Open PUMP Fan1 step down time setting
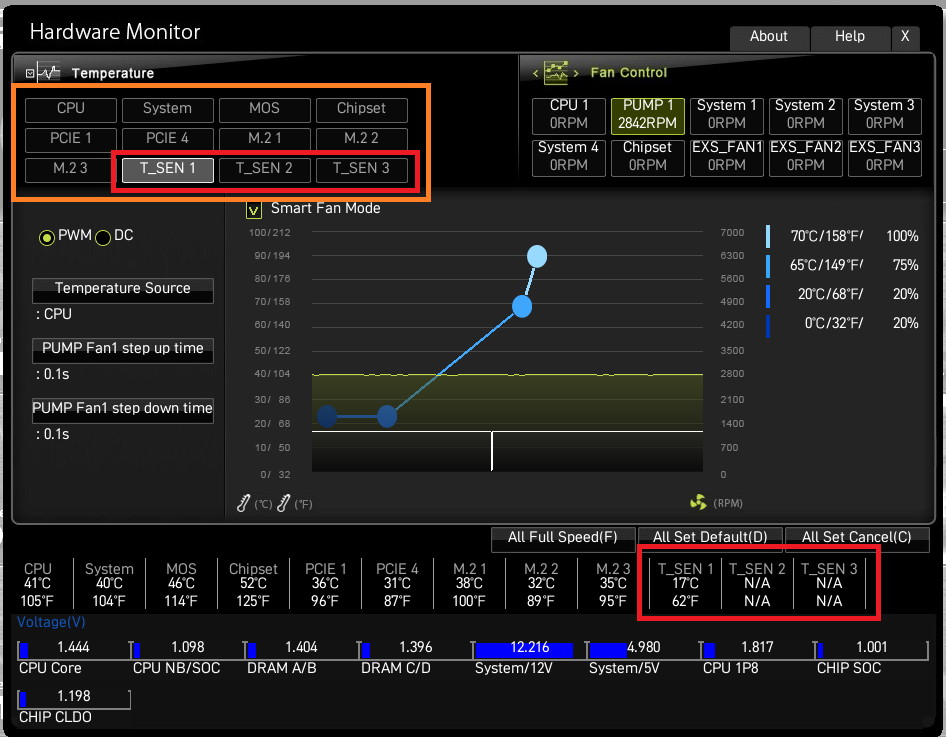Viewport: 946px width, 737px height. point(122,410)
